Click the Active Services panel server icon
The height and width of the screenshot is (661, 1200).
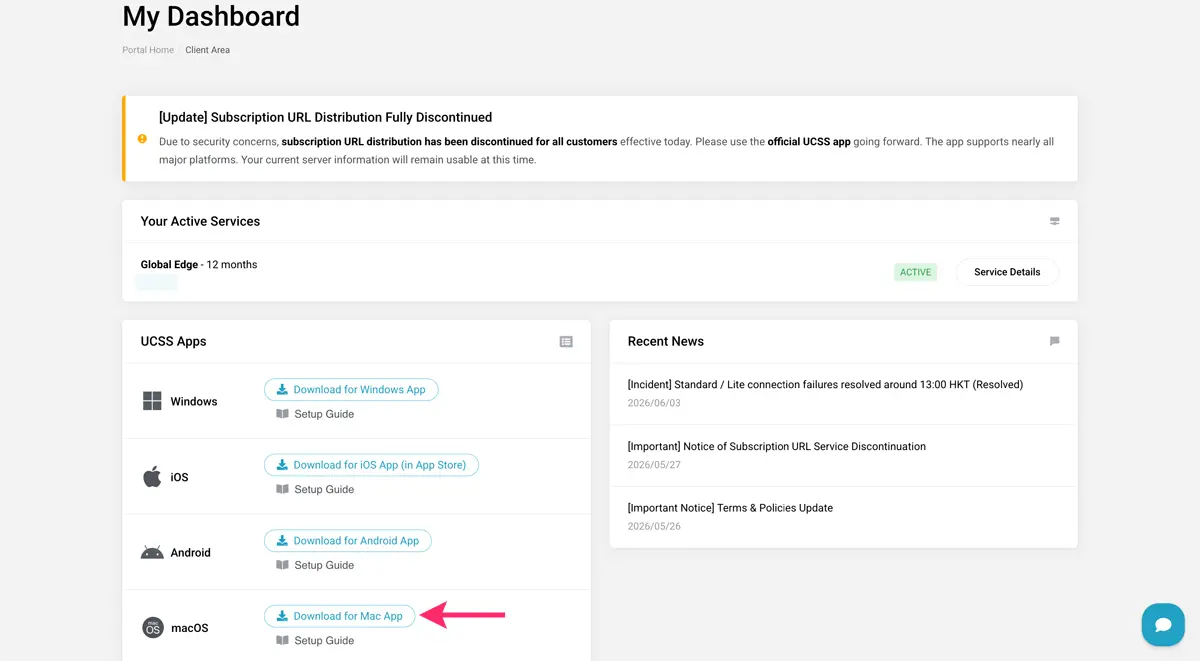tap(1054, 222)
